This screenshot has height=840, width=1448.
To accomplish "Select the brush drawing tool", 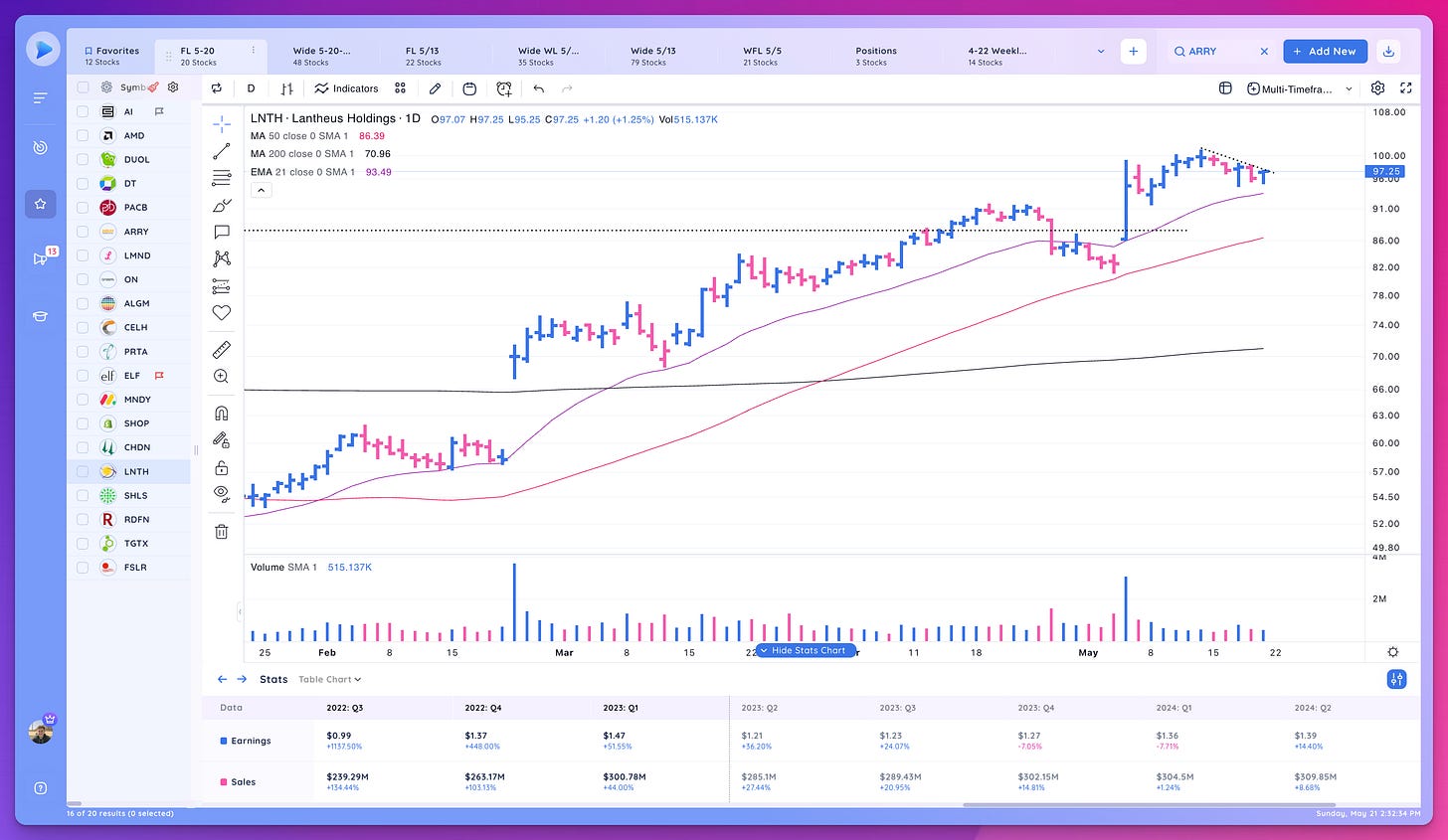I will 222,205.
